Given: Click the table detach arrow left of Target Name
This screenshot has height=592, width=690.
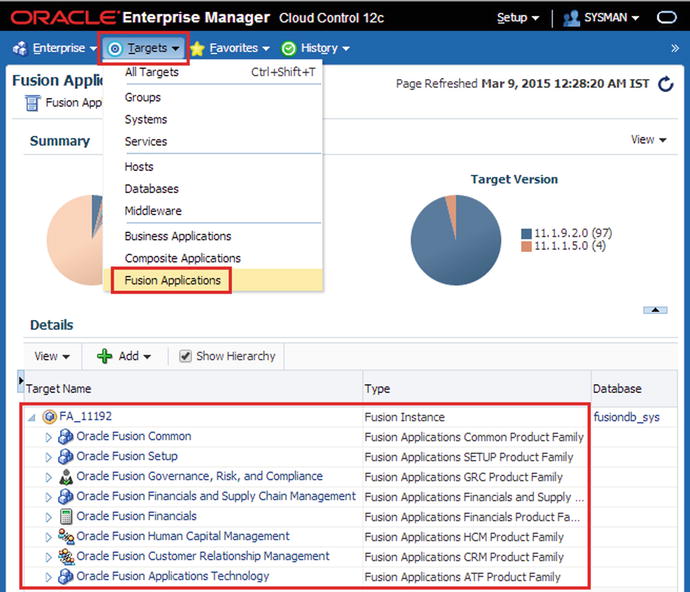Looking at the screenshot, I should 20,381.
